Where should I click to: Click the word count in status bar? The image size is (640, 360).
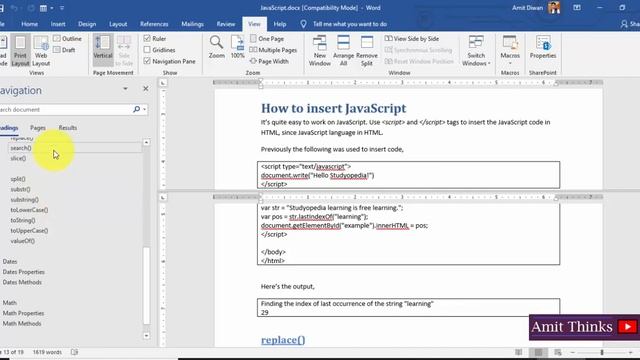pyautogui.click(x=47, y=352)
